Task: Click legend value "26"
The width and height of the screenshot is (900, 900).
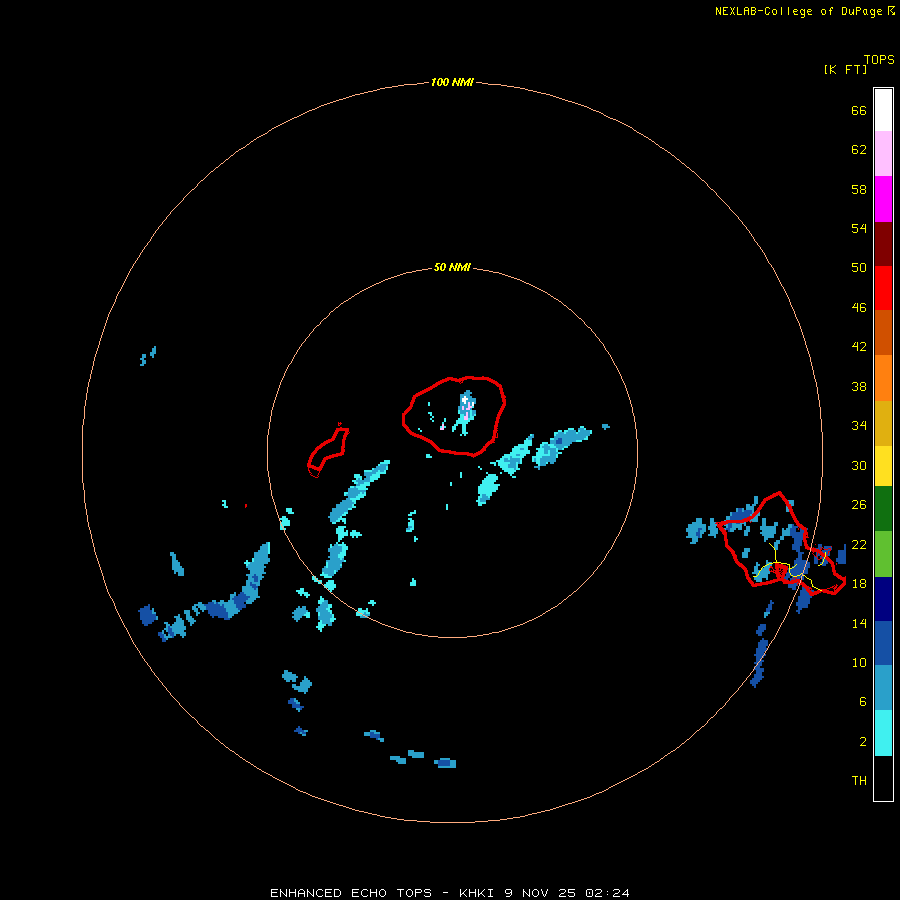Action: click(x=859, y=504)
